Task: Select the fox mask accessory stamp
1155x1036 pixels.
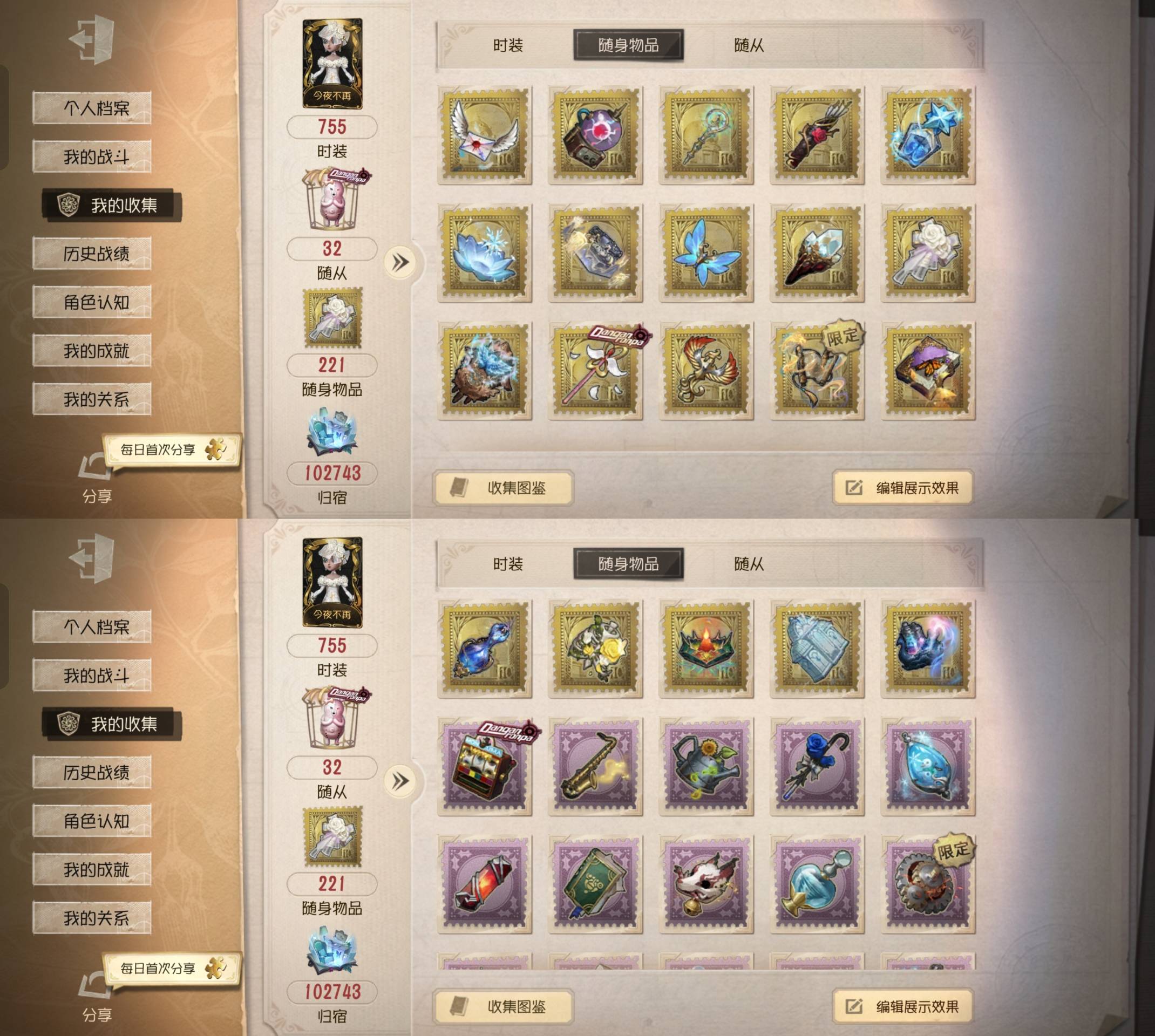Action: point(706,884)
